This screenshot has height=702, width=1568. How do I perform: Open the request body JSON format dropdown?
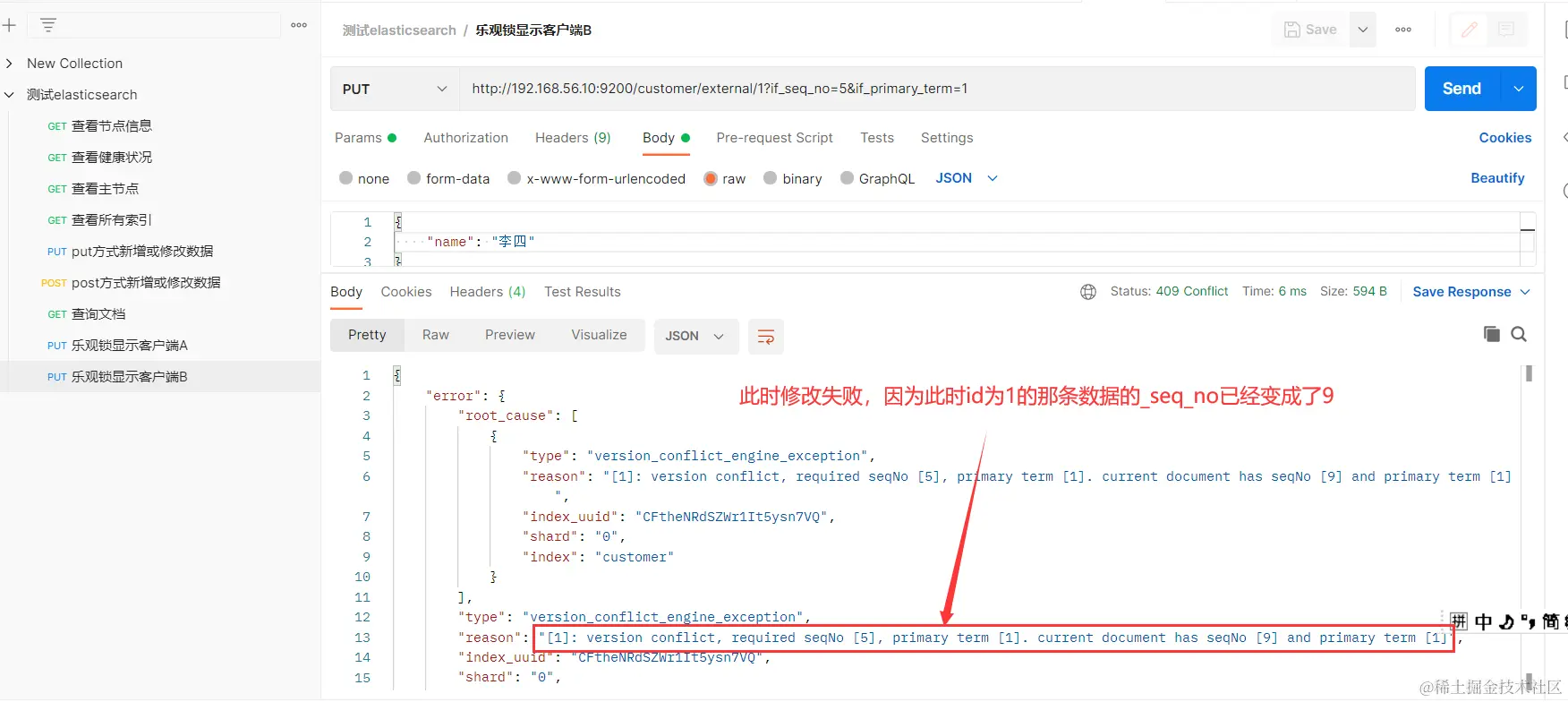(x=967, y=178)
